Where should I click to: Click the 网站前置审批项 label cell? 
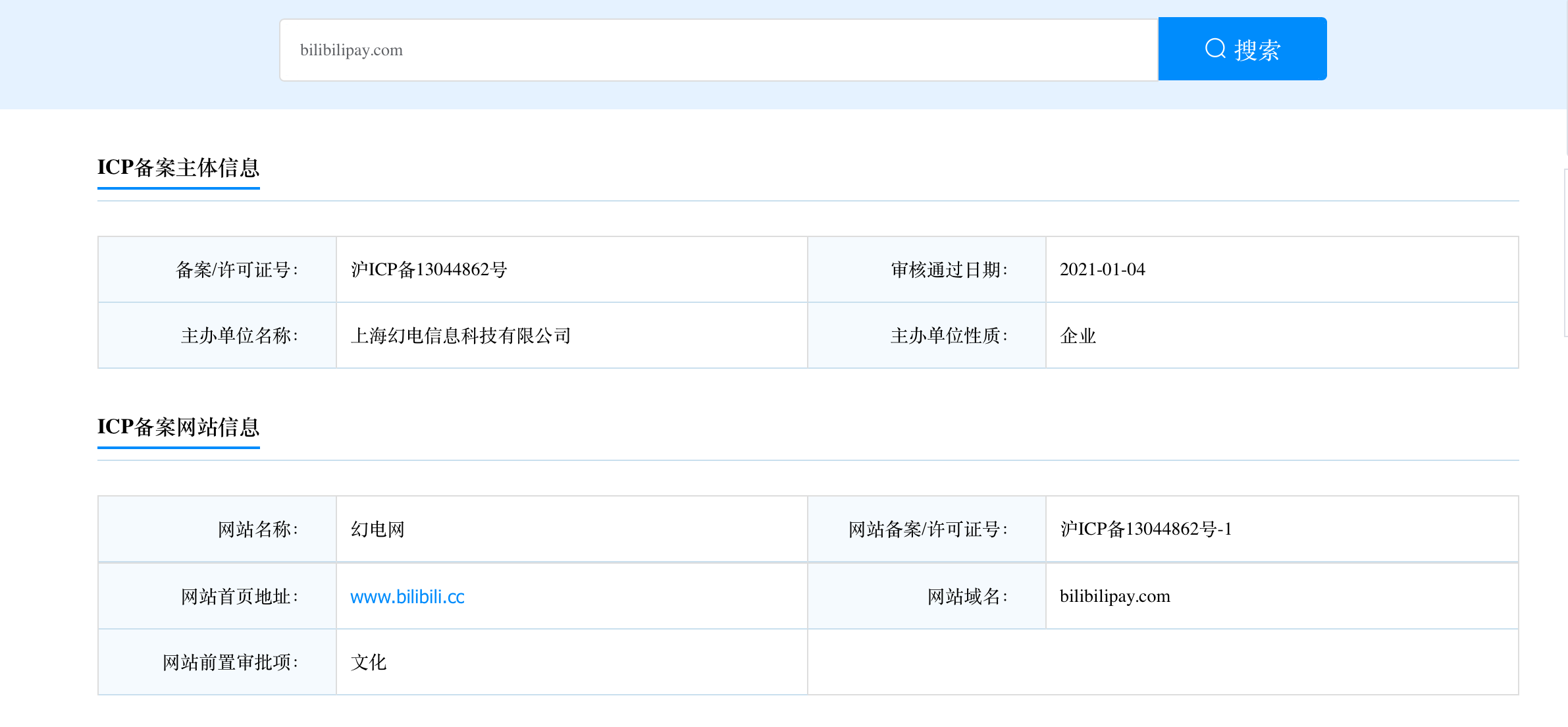(x=230, y=662)
